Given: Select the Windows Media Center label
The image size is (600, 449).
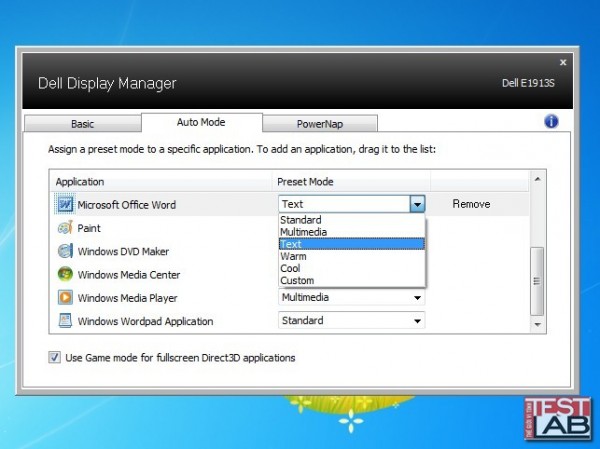Looking at the screenshot, I should pyautogui.click(x=129, y=274).
